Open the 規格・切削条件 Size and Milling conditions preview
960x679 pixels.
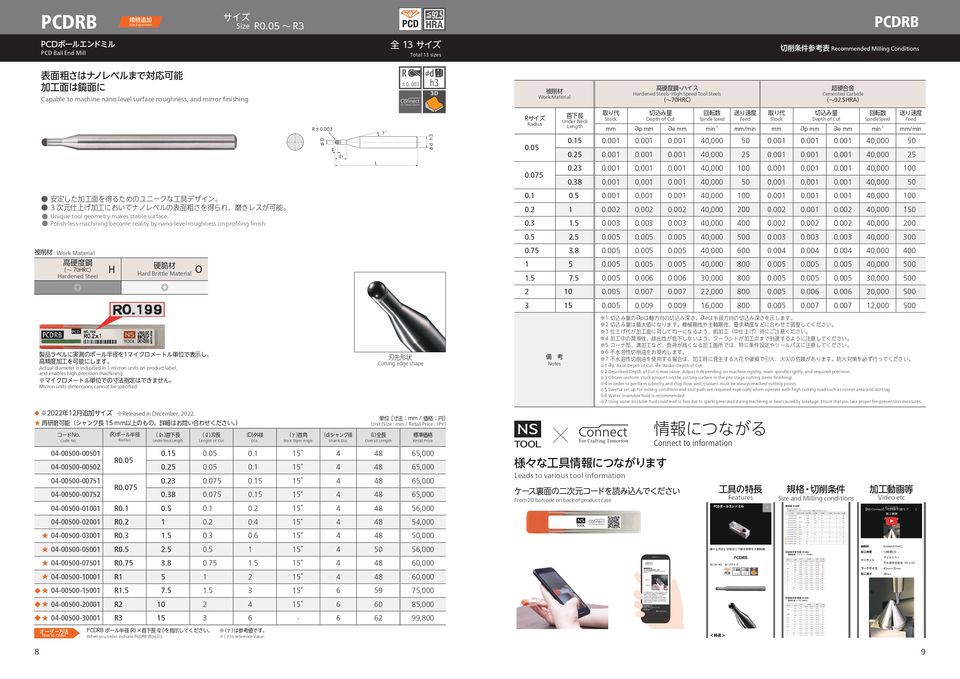(816, 571)
